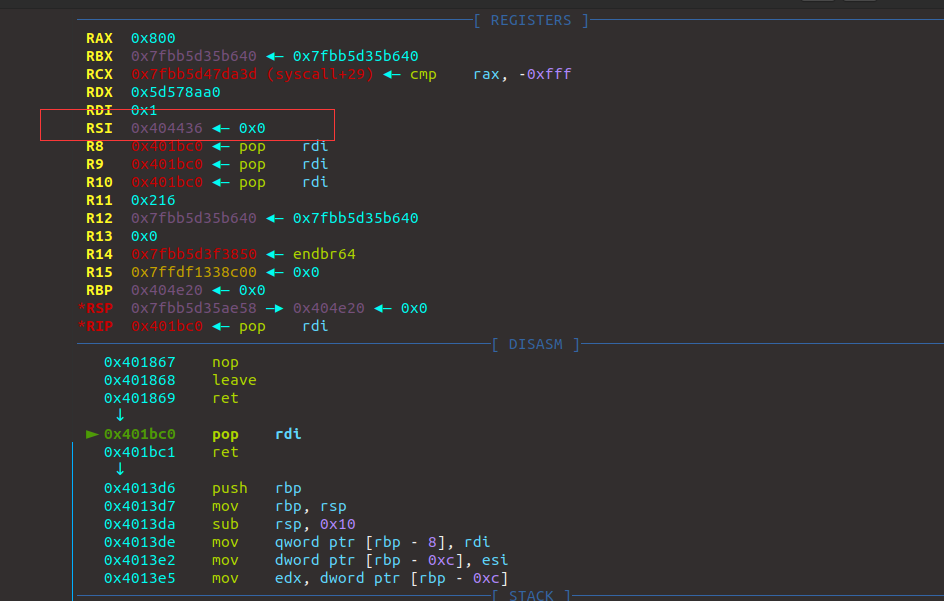Screen dimensions: 944x601
Task: Select sub rsp, 0x10 at 0x4013da
Action: (x=284, y=524)
